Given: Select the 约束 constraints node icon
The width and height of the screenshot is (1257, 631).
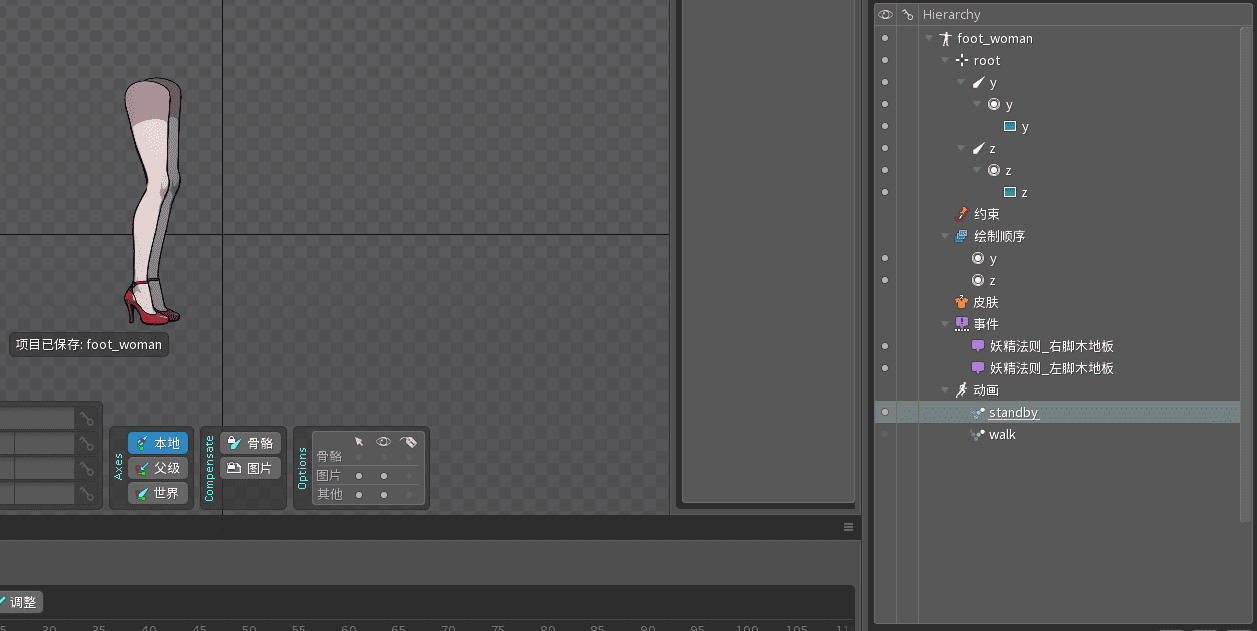Looking at the screenshot, I should tap(962, 214).
